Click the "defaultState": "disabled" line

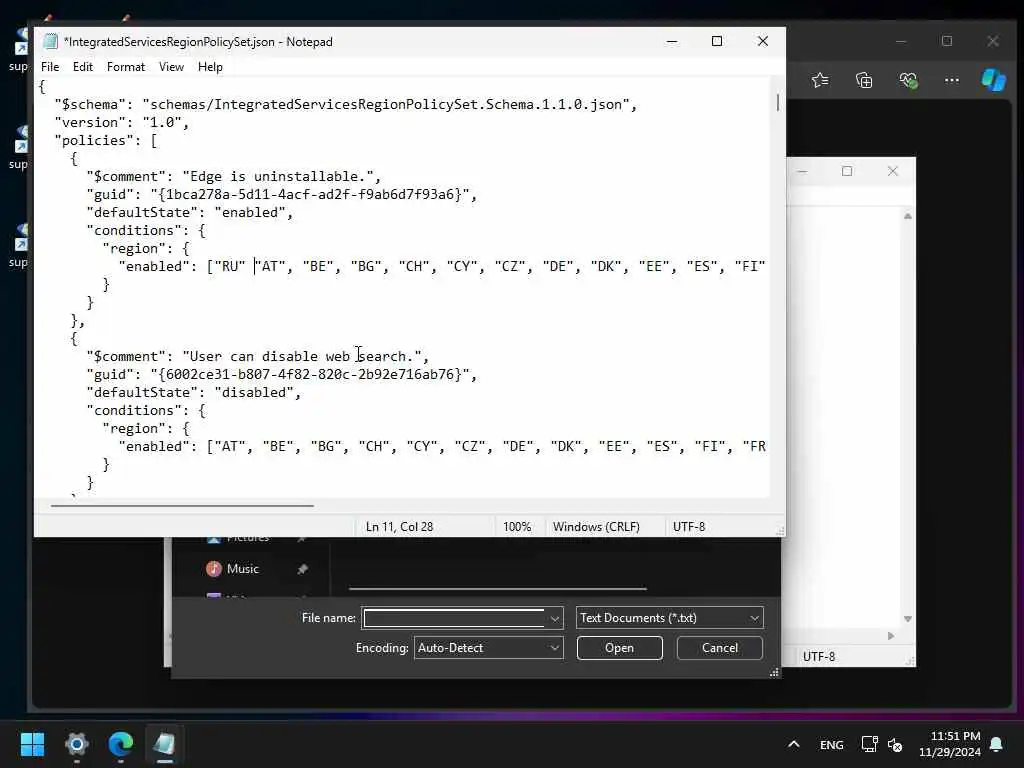pos(193,392)
